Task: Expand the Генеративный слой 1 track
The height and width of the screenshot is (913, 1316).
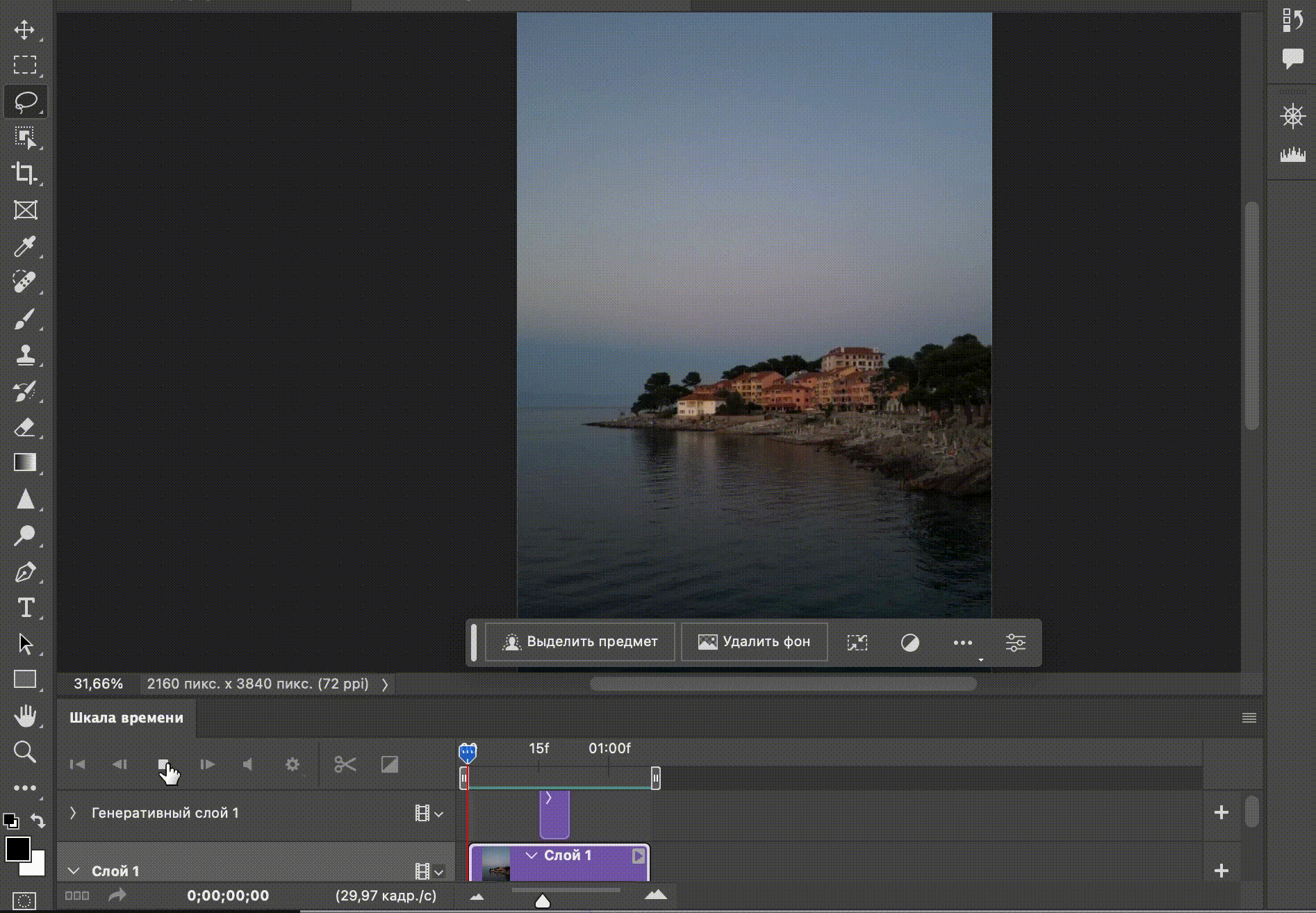Action: (x=73, y=813)
